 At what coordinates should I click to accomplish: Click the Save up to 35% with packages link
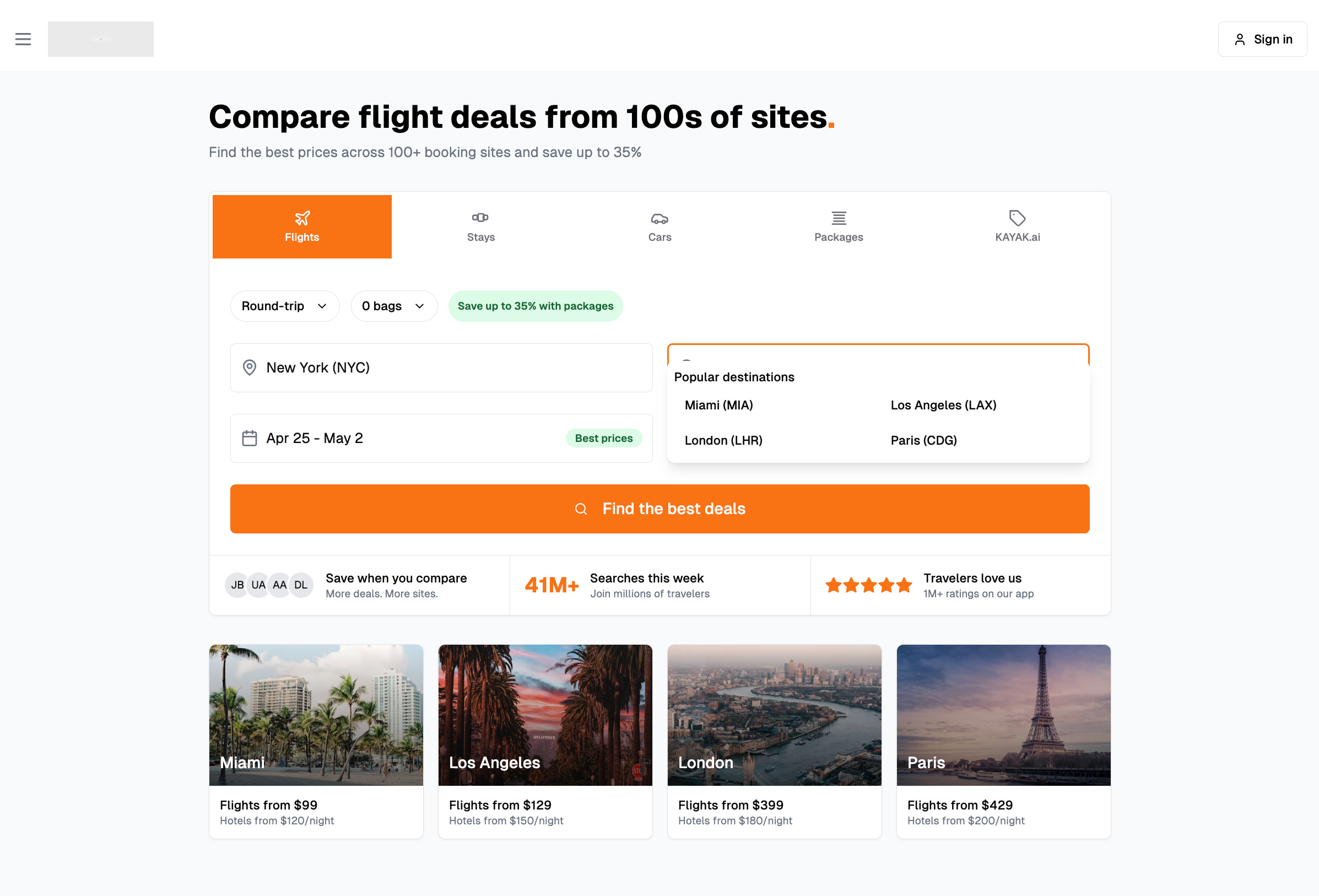[x=535, y=306]
